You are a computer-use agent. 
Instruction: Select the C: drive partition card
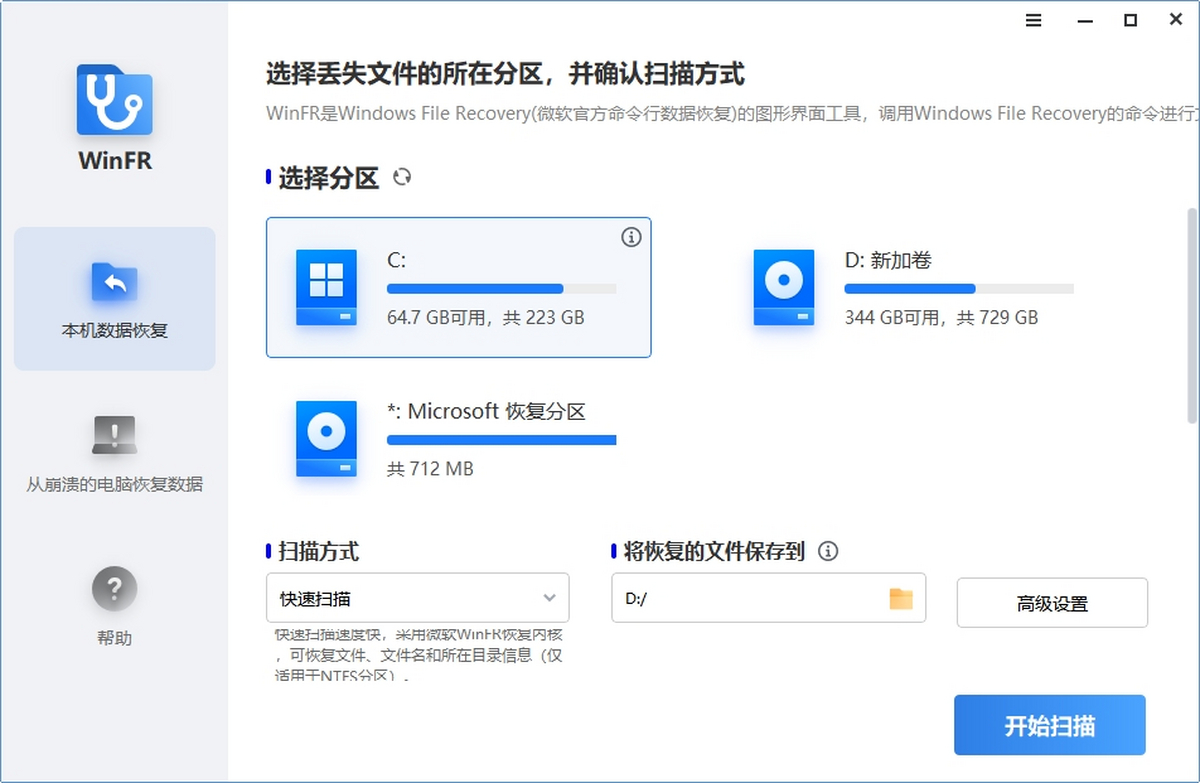pyautogui.click(x=458, y=288)
